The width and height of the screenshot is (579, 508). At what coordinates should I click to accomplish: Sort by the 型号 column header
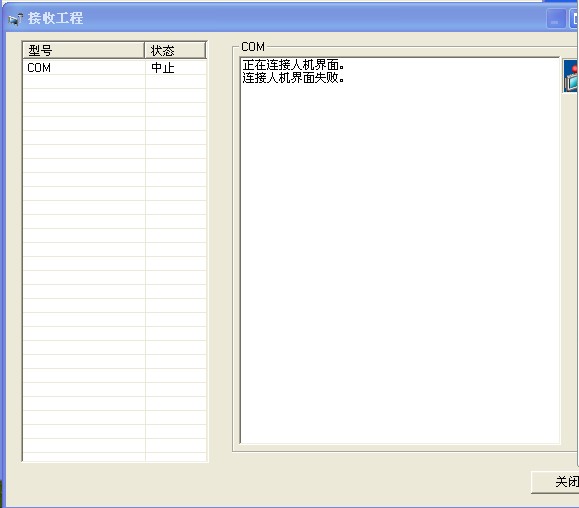83,50
